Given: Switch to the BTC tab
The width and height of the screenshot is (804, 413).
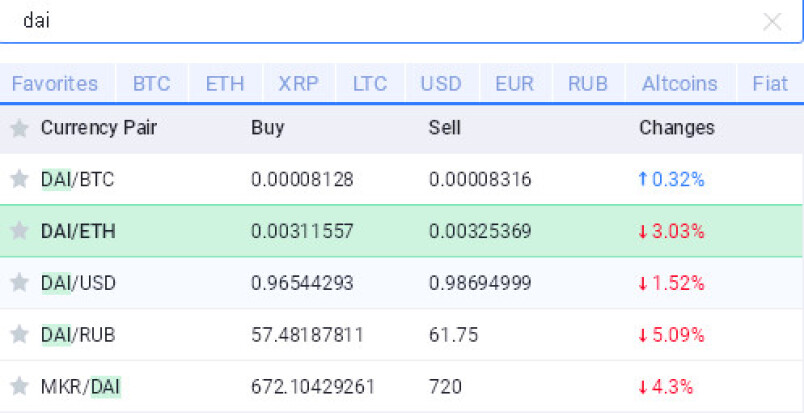Looking at the screenshot, I should [152, 83].
